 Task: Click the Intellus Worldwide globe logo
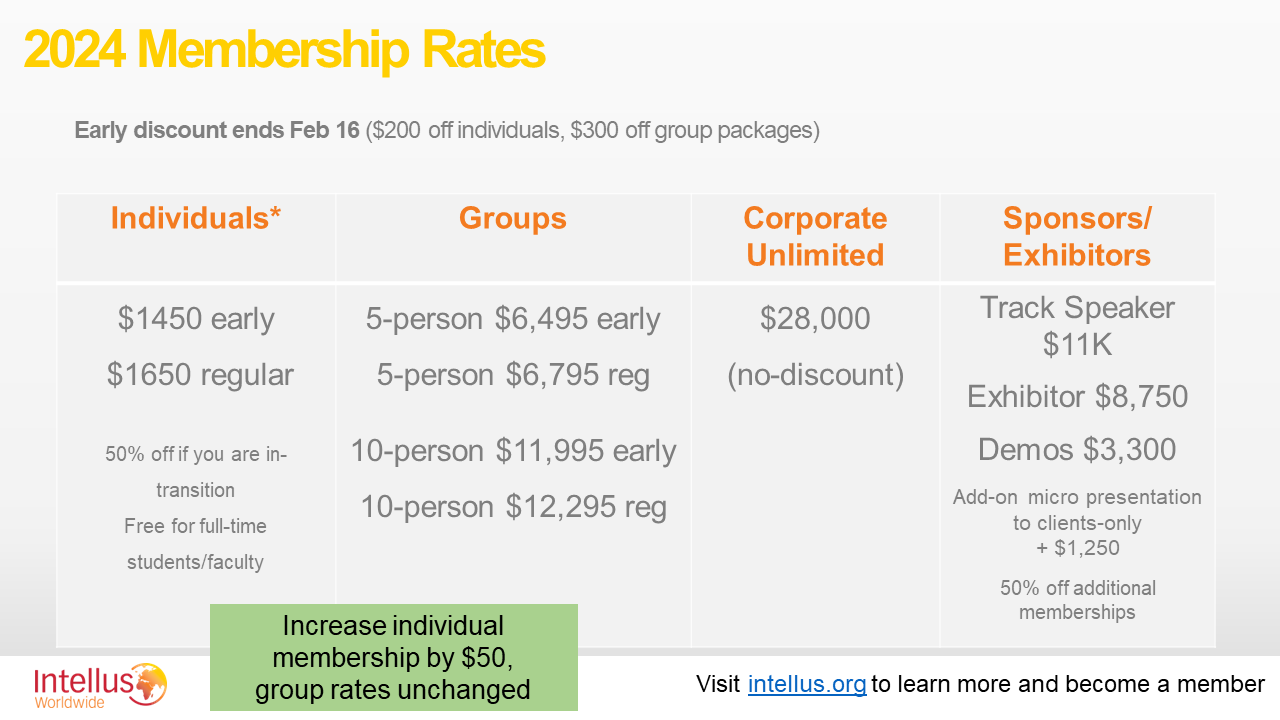146,684
